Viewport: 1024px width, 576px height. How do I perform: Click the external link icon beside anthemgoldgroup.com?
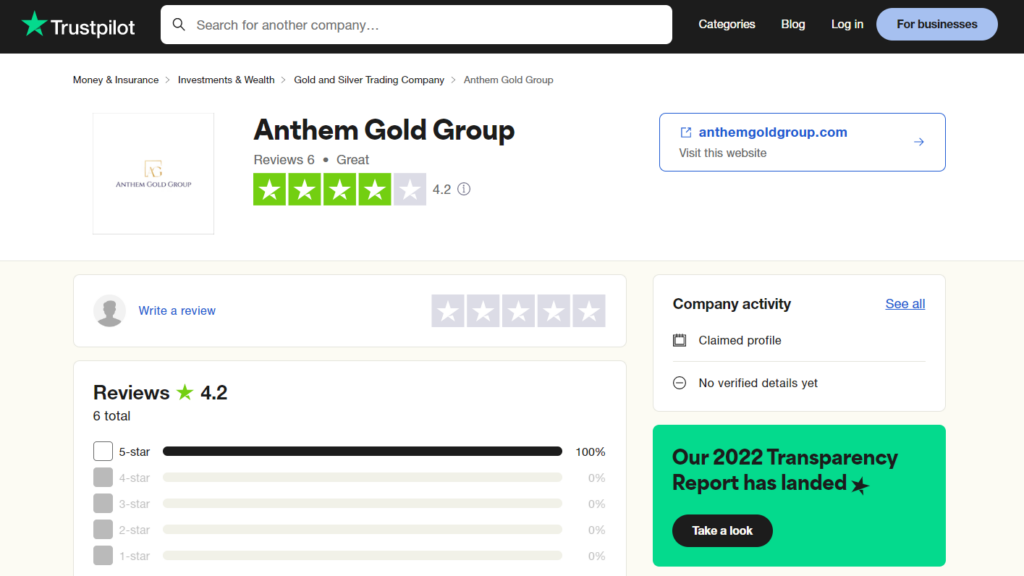point(686,132)
